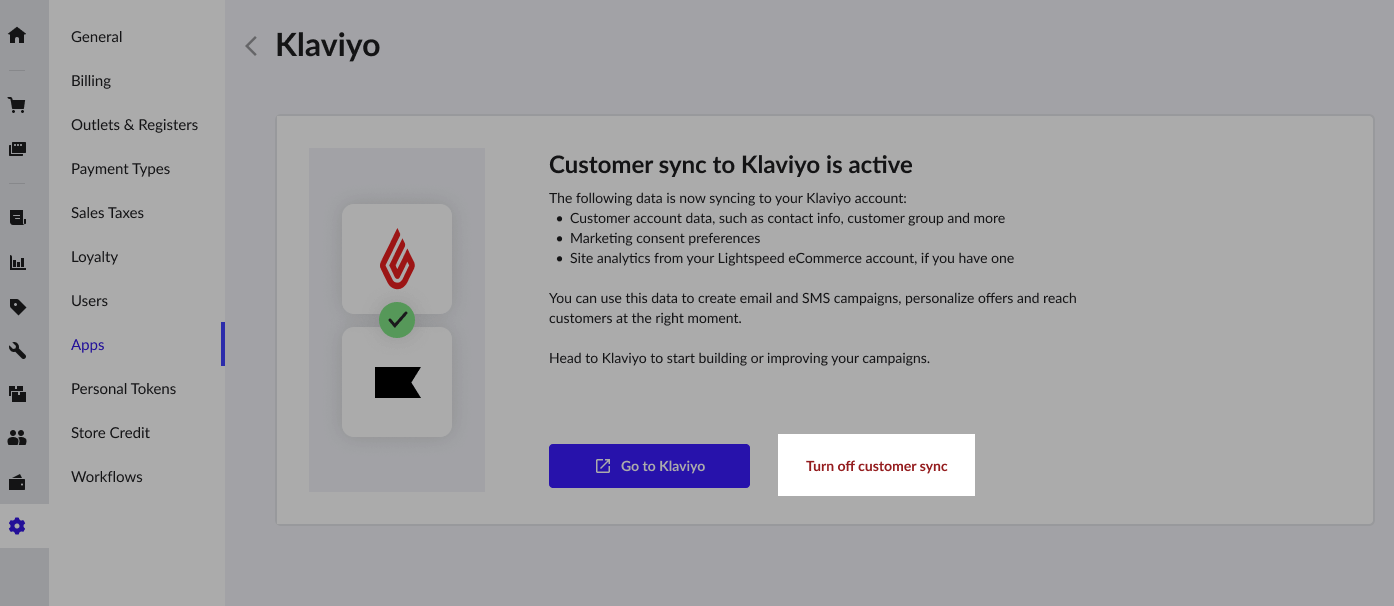This screenshot has width=1394, height=606.
Task: Select the Sell shopping cart icon
Action: click(x=16, y=104)
